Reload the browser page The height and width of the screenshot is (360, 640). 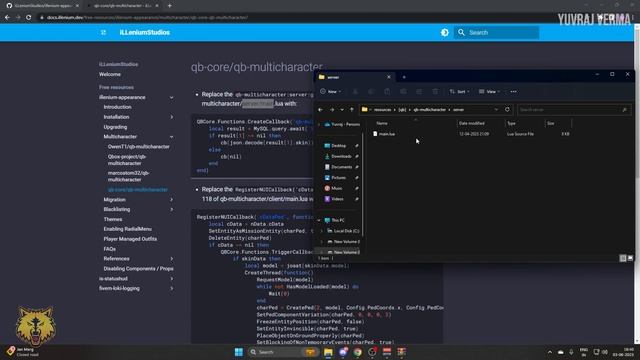point(29,18)
